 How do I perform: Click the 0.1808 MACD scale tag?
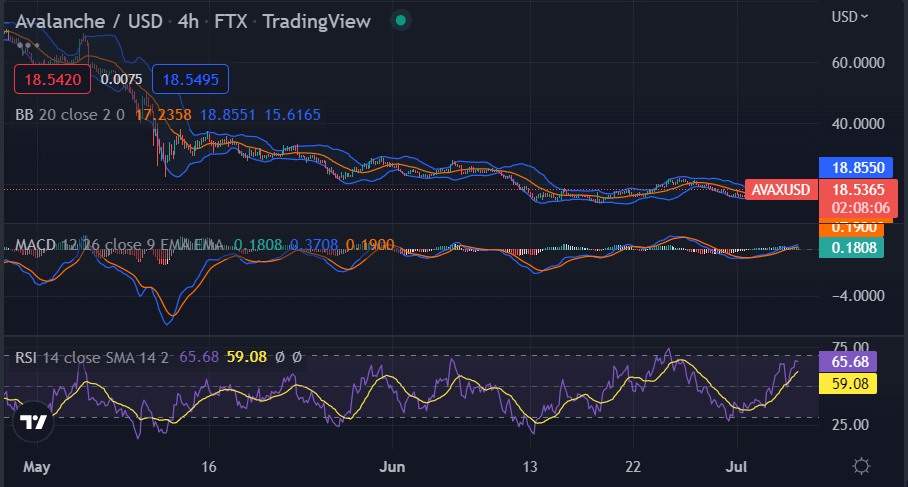[851, 248]
